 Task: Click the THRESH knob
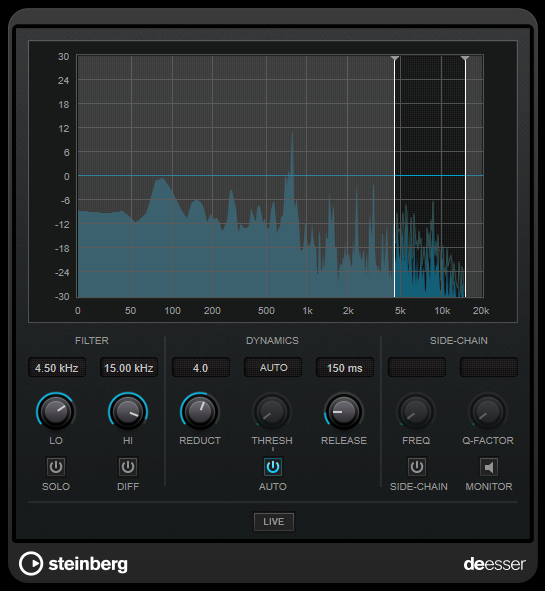pyautogui.click(x=272, y=412)
